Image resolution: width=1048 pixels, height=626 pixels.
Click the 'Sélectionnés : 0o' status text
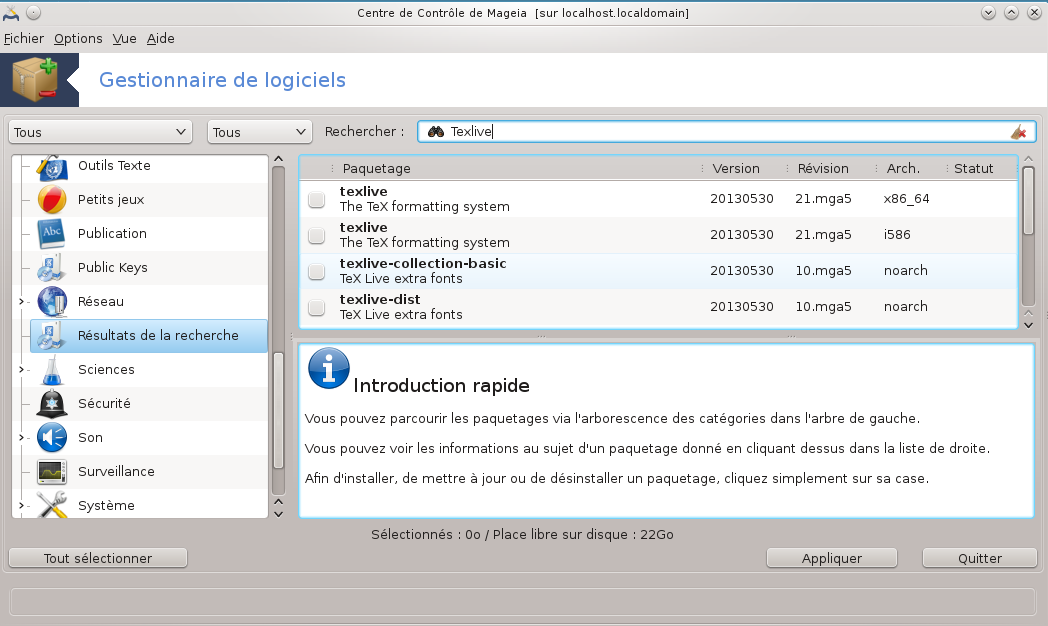(x=426, y=534)
